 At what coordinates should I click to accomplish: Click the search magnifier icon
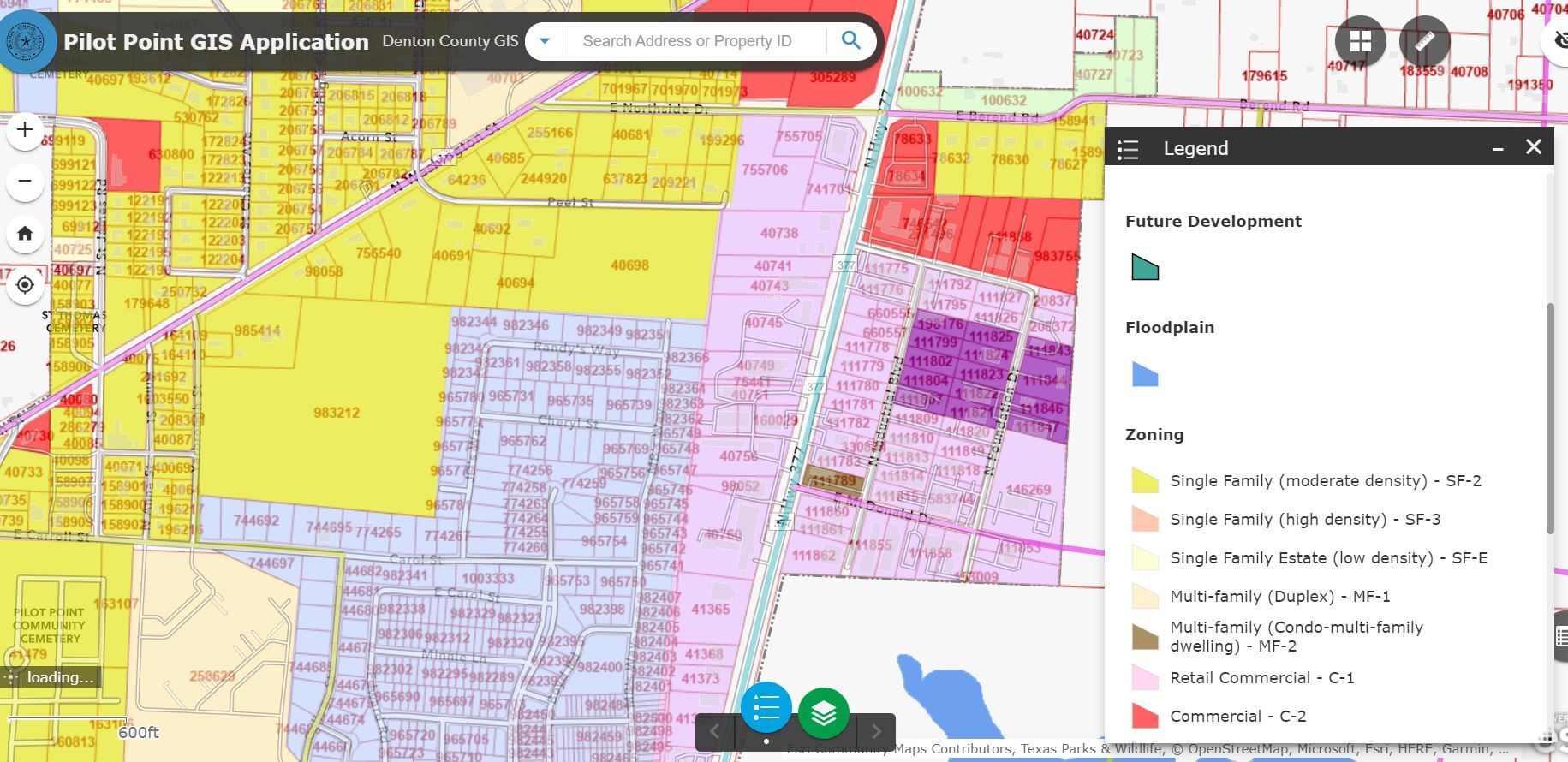coord(850,40)
